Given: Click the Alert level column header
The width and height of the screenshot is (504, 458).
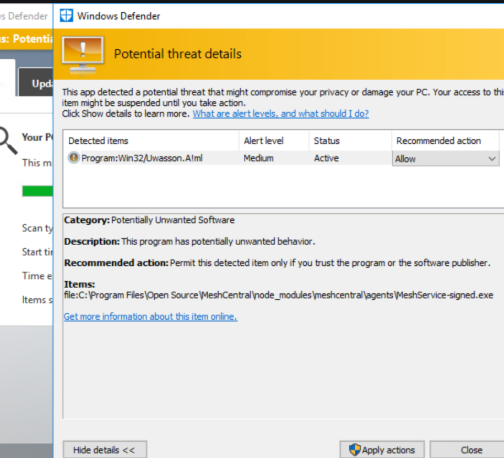Looking at the screenshot, I should [x=274, y=141].
